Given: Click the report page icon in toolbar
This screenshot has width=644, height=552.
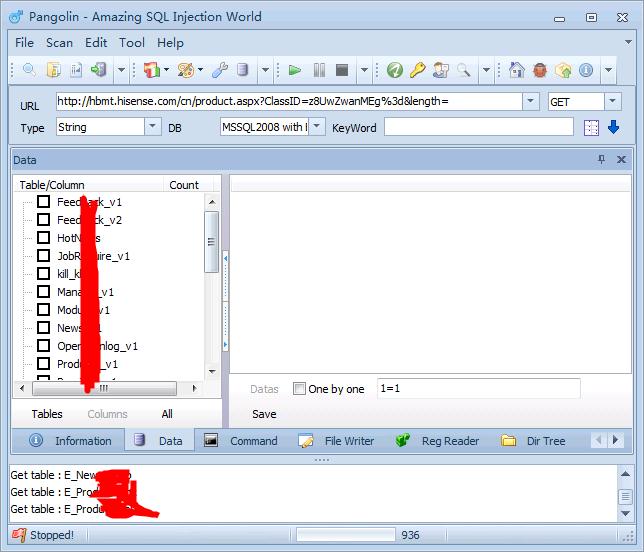Looking at the screenshot, I should pyautogui.click(x=76, y=70).
